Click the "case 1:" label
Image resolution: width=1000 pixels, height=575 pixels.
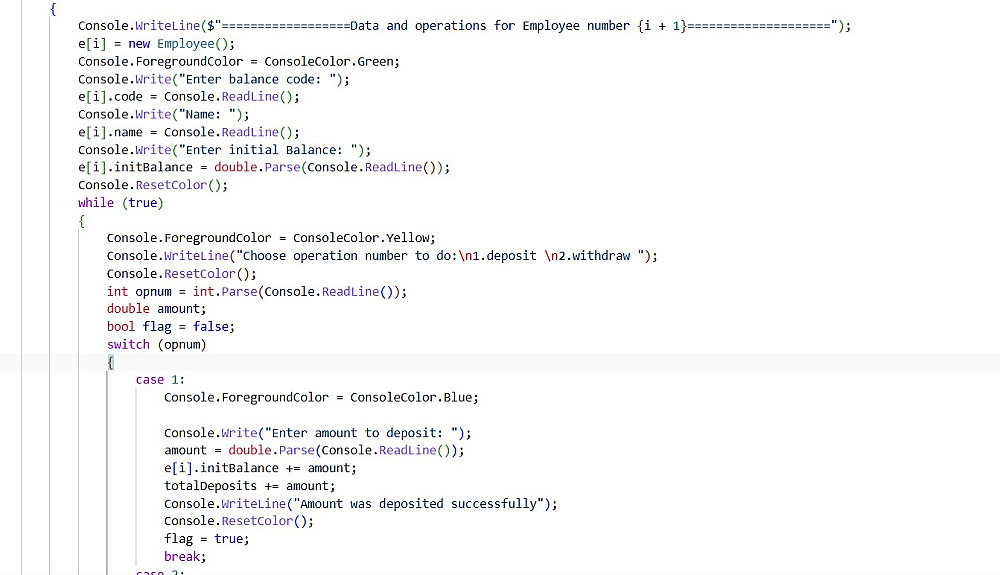coord(160,380)
